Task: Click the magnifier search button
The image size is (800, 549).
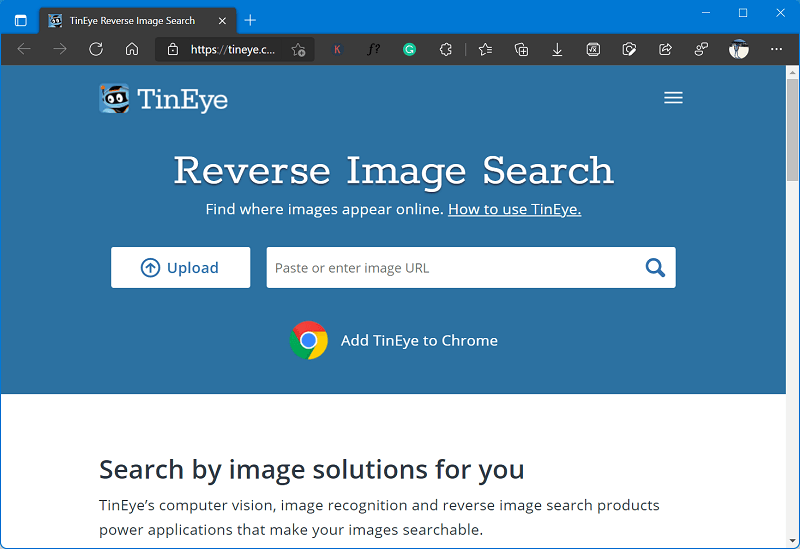Action: (x=655, y=267)
